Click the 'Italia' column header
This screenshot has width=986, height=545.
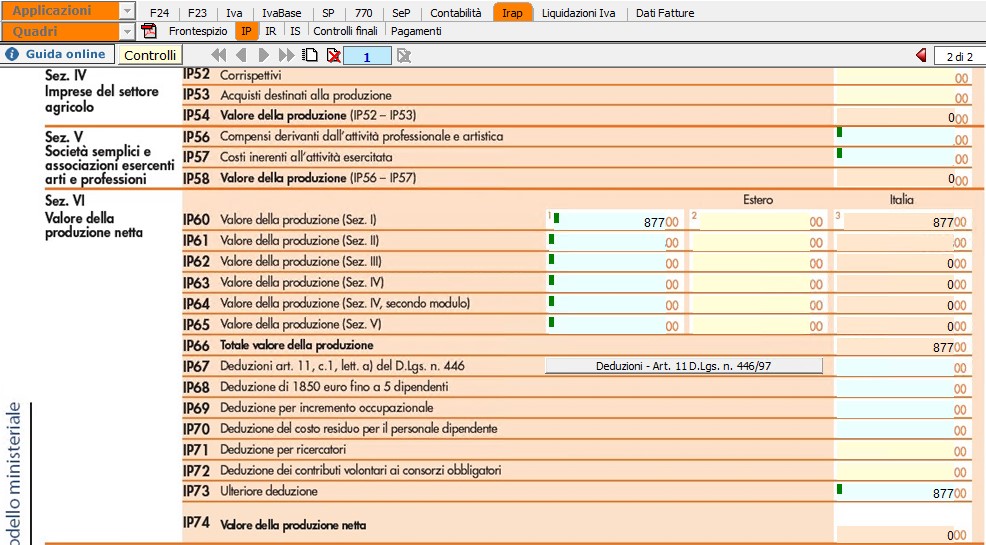(x=901, y=200)
